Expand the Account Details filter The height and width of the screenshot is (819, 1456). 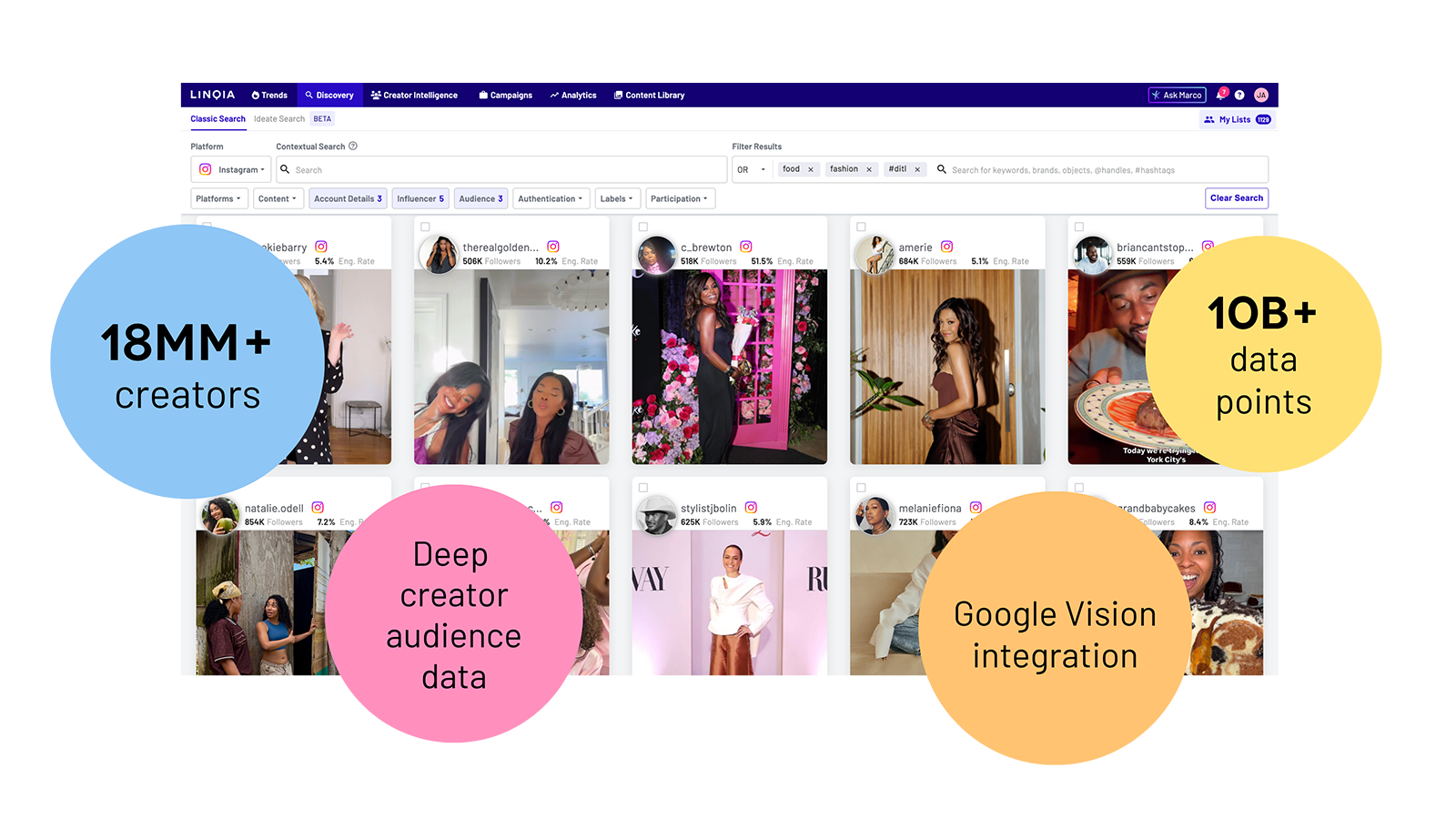[x=349, y=198]
